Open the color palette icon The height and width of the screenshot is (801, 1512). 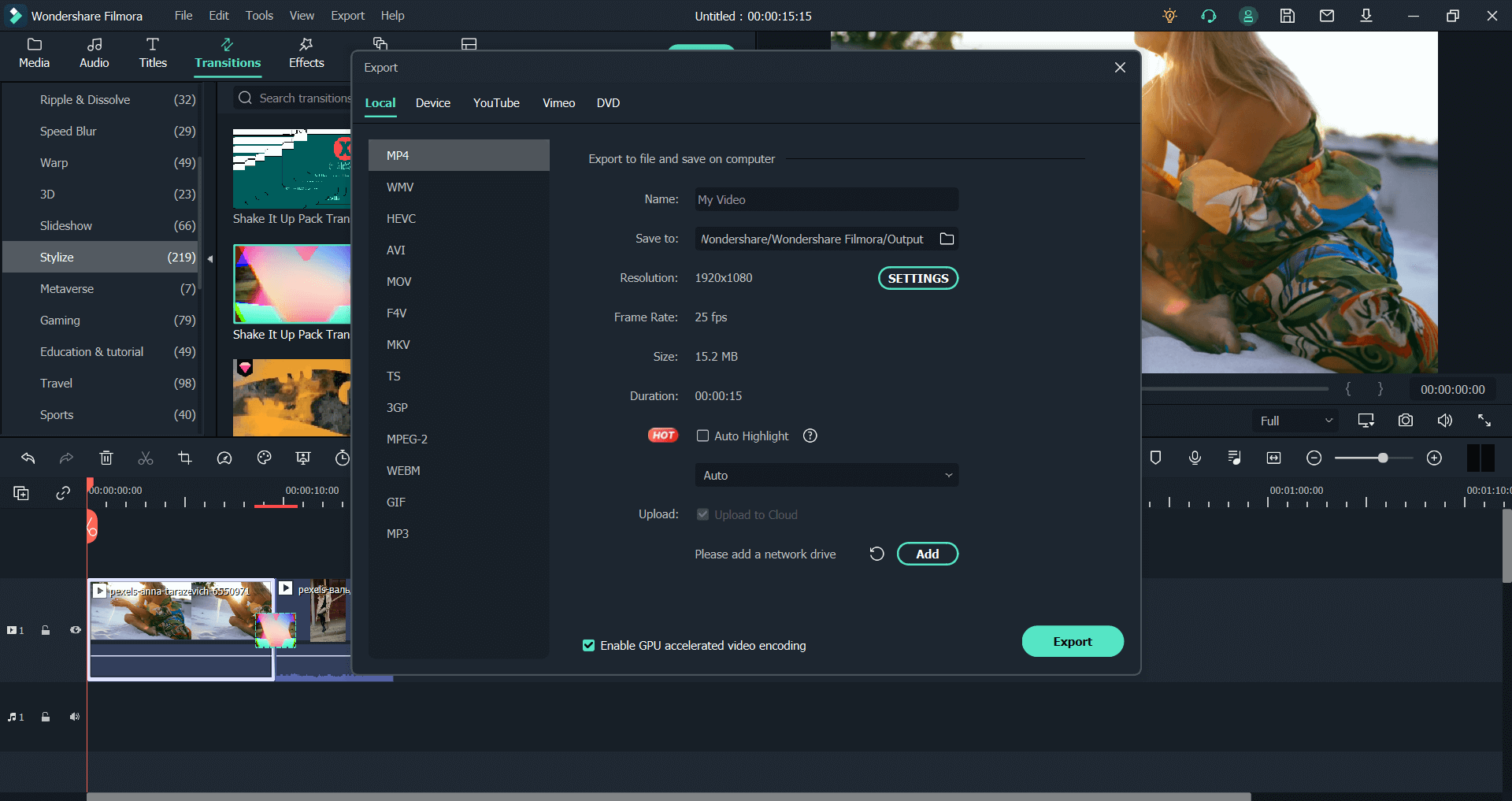265,458
